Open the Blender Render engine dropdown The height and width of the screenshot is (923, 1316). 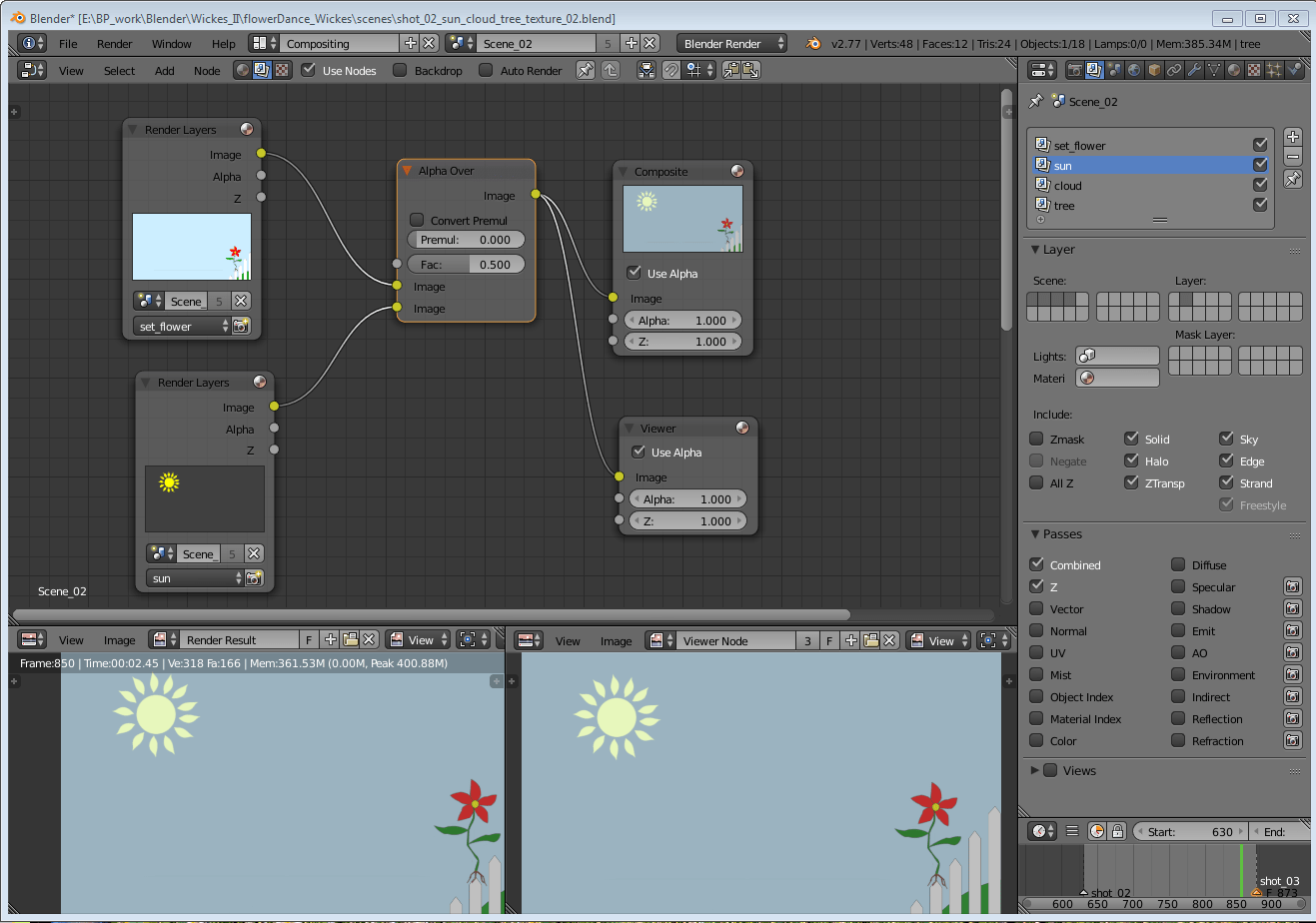tap(730, 43)
